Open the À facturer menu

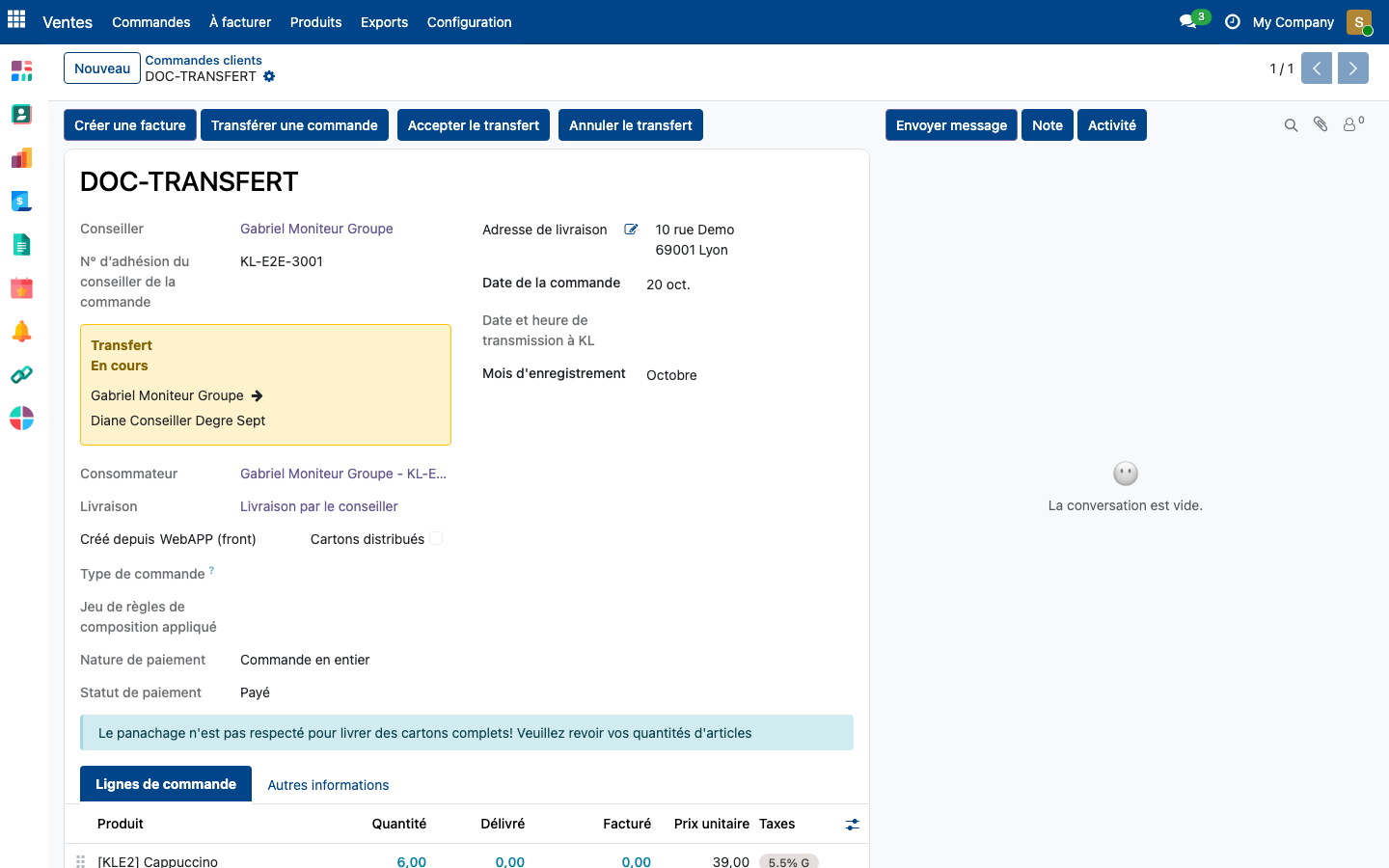[x=240, y=22]
